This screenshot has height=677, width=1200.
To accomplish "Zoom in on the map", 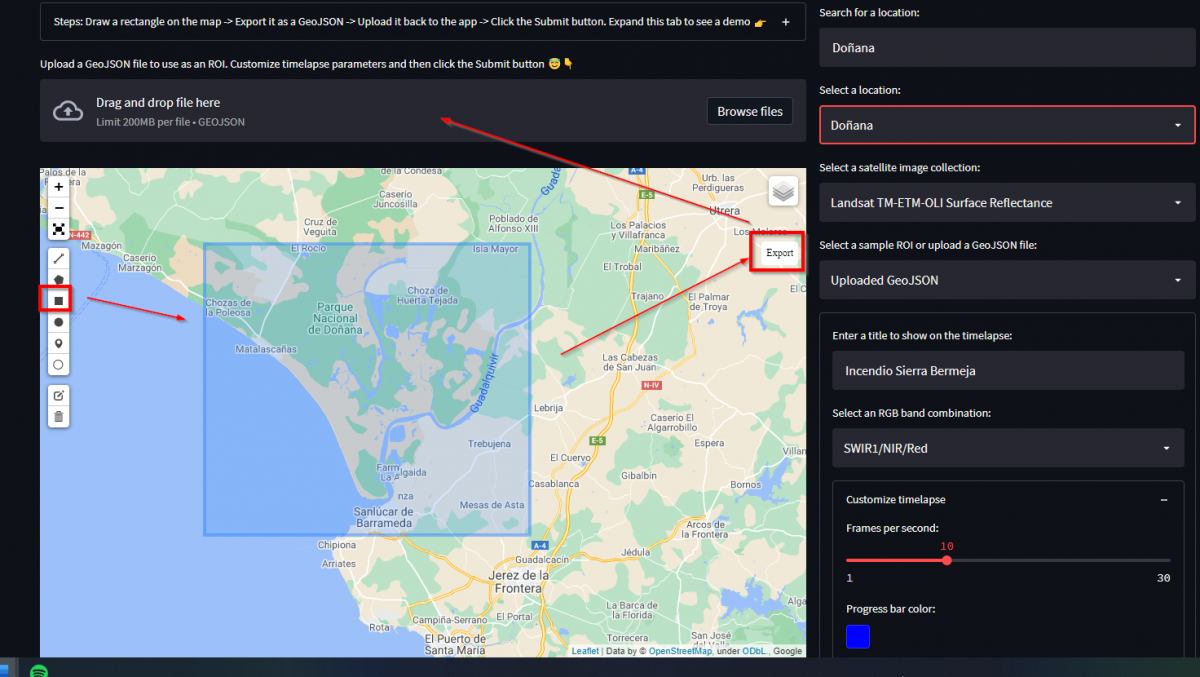I will 58,186.
